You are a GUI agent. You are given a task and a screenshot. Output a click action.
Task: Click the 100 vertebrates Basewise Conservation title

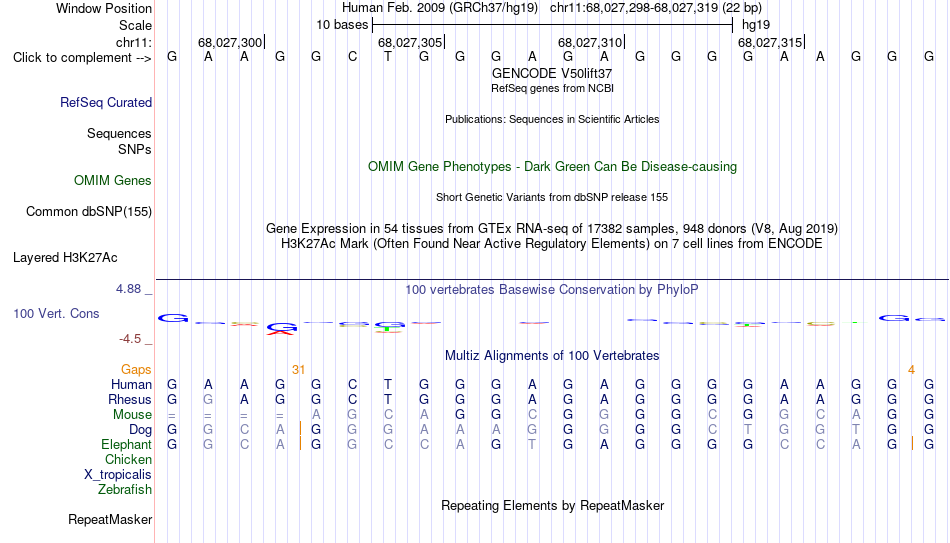click(x=552, y=290)
